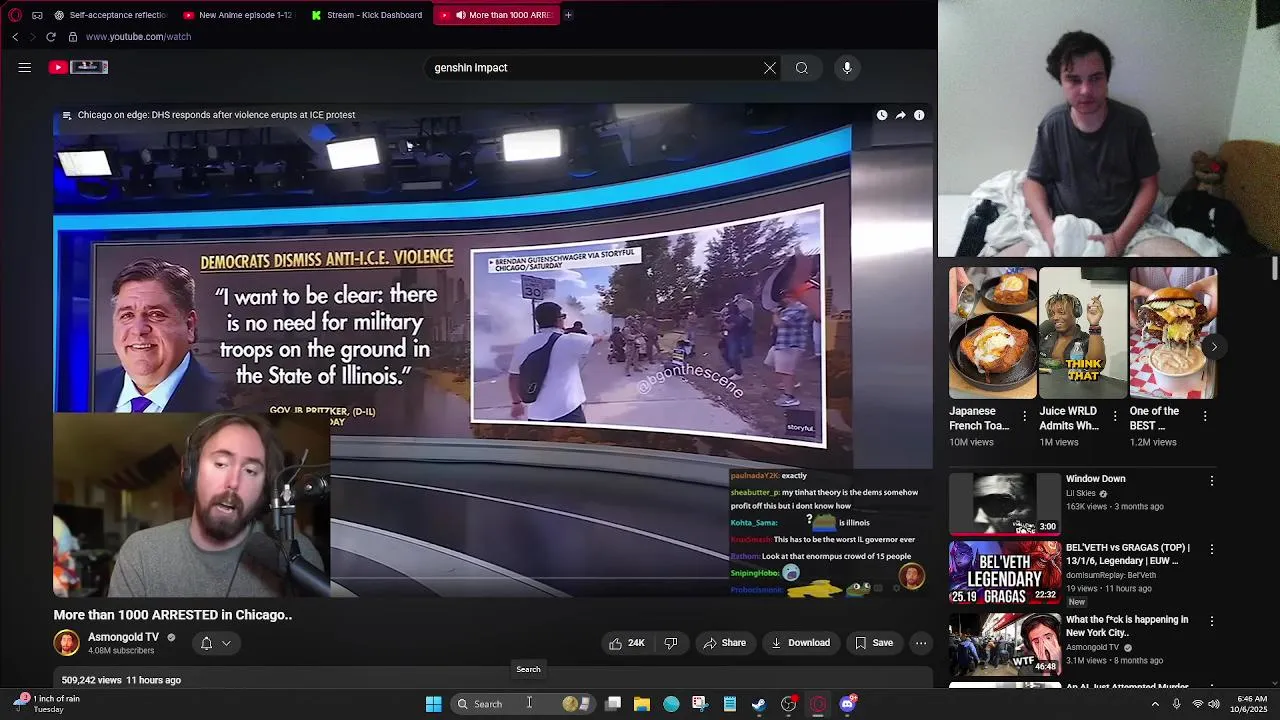Show the embedded clip's info icon
The height and width of the screenshot is (720, 1280).
tap(919, 115)
